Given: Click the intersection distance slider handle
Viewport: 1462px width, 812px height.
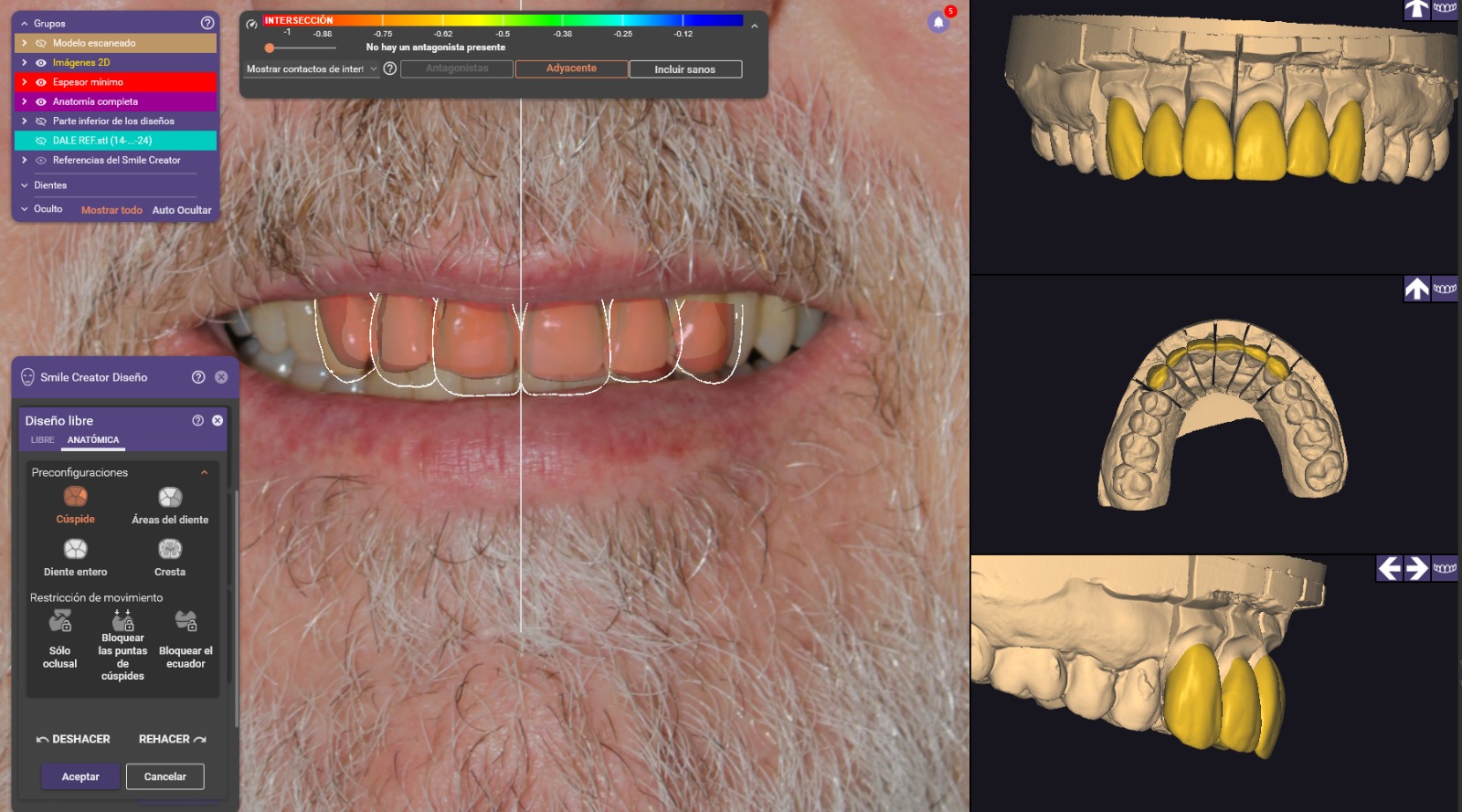Looking at the screenshot, I should [x=270, y=47].
